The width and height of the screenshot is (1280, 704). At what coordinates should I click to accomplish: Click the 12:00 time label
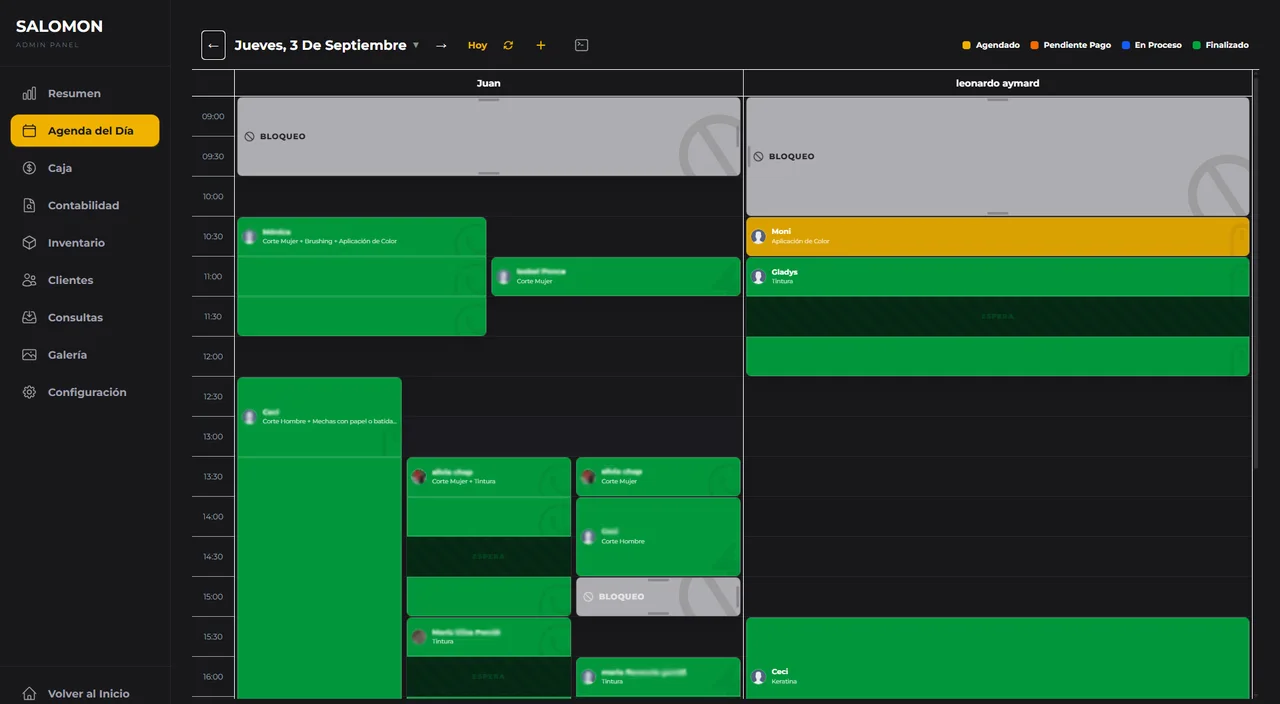tap(213, 356)
